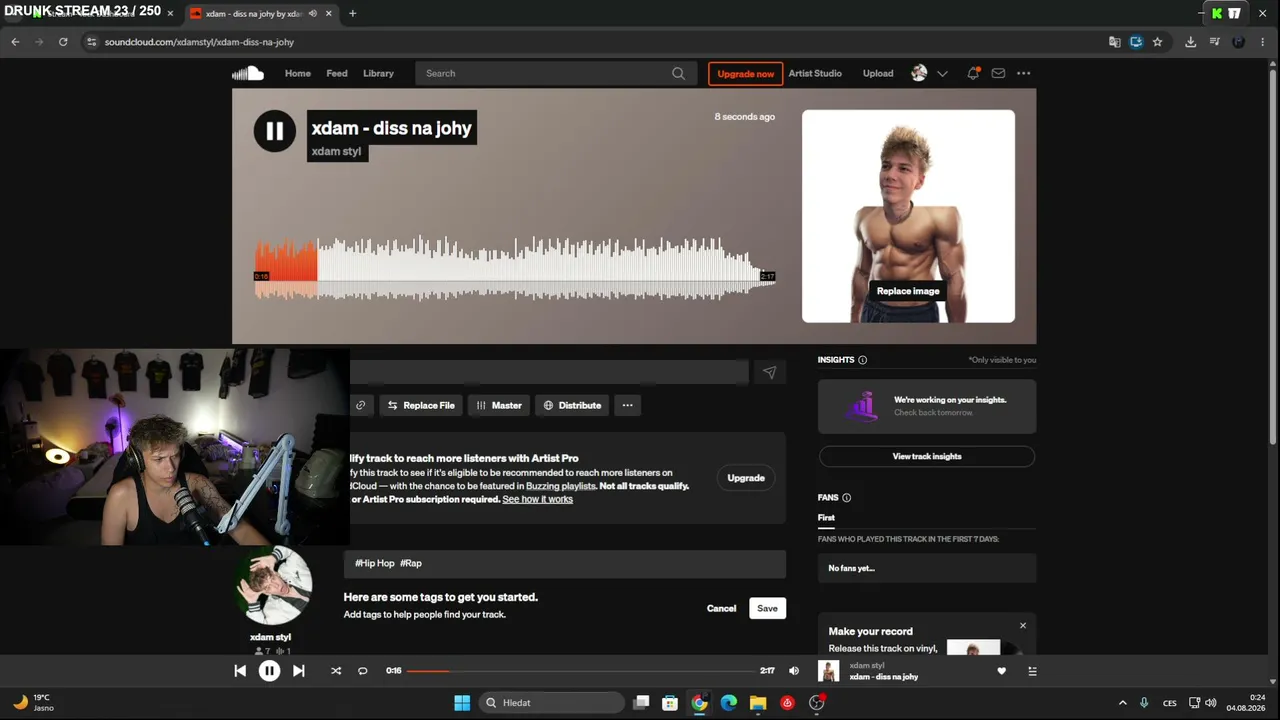1280x720 pixels.
Task: Open the xdam styl artist link in hero
Action: (336, 151)
